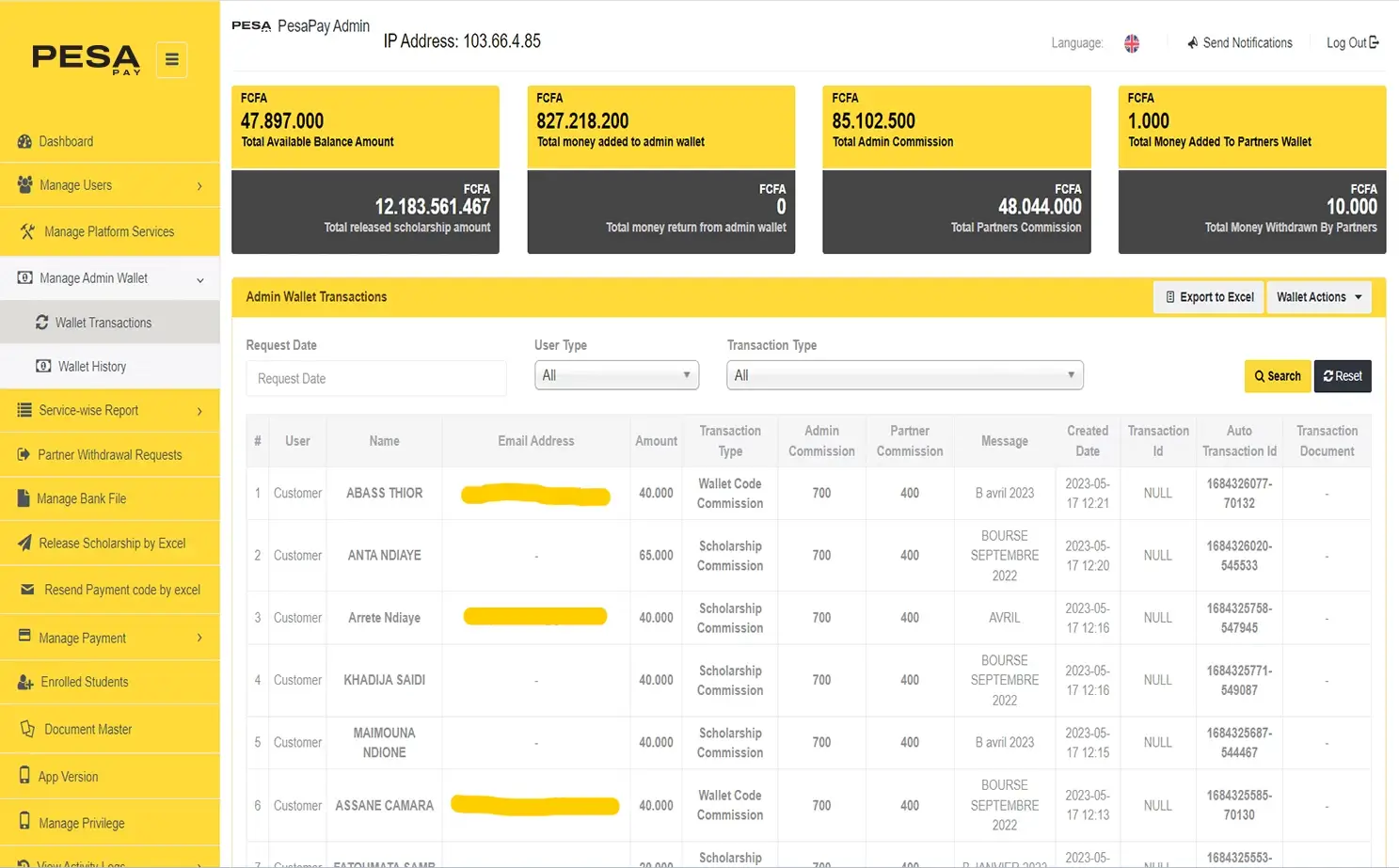Open Release Scholarship by Excel icon
Image resolution: width=1399 pixels, height=868 pixels.
click(x=26, y=543)
